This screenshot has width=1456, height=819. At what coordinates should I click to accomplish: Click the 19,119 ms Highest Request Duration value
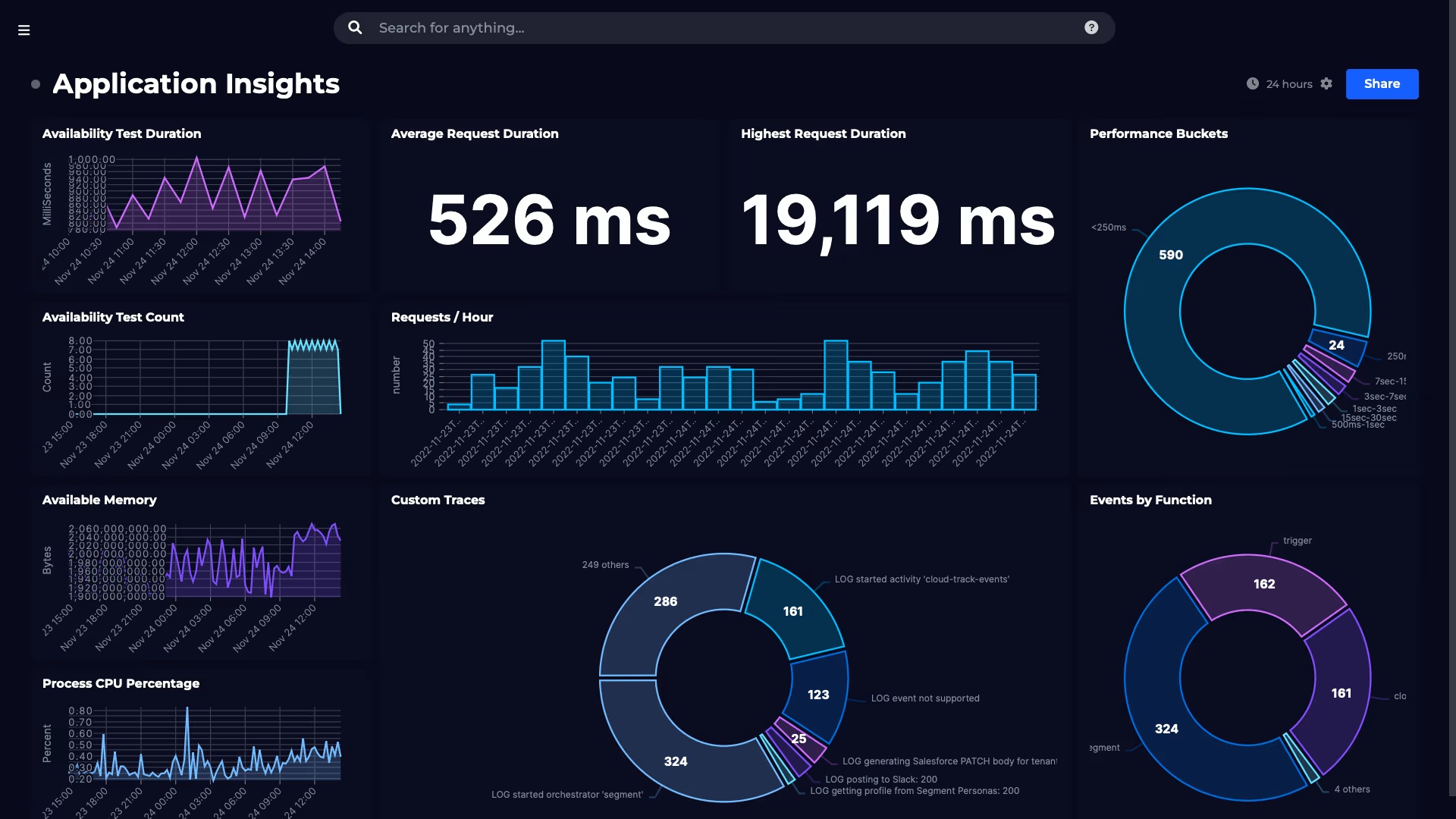coord(898,221)
